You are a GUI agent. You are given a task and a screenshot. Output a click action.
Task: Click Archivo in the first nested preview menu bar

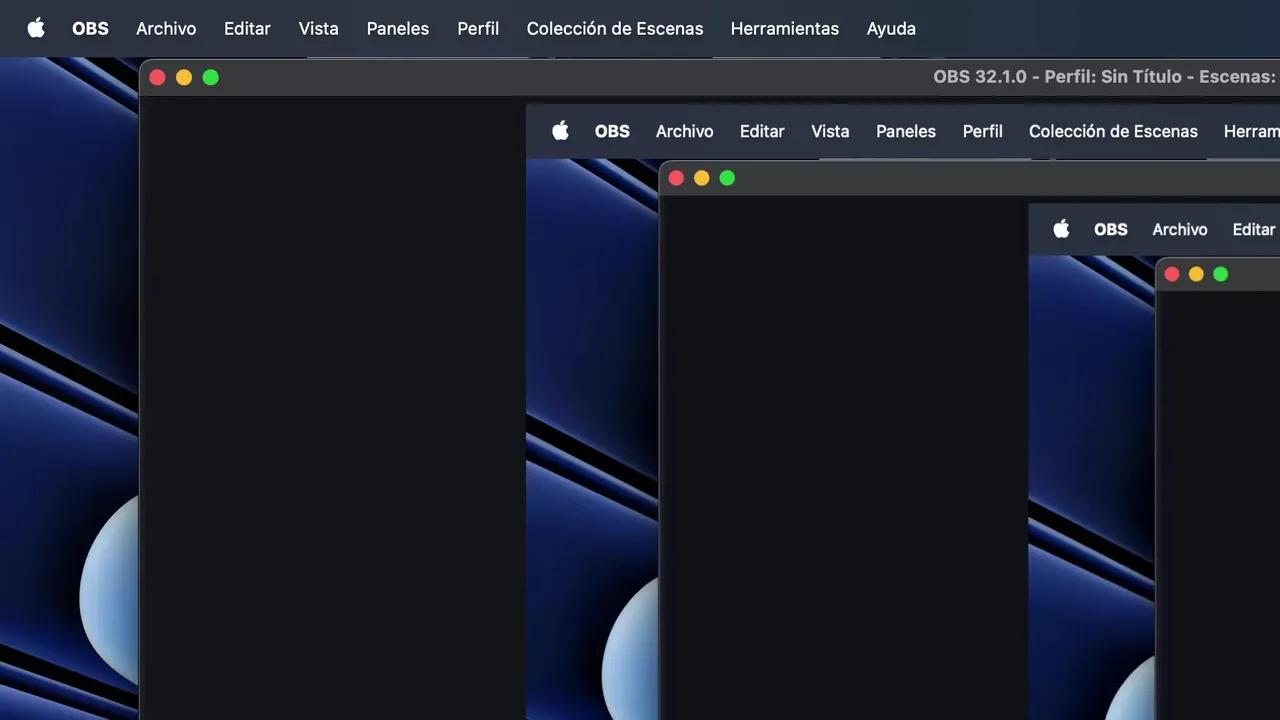[685, 131]
